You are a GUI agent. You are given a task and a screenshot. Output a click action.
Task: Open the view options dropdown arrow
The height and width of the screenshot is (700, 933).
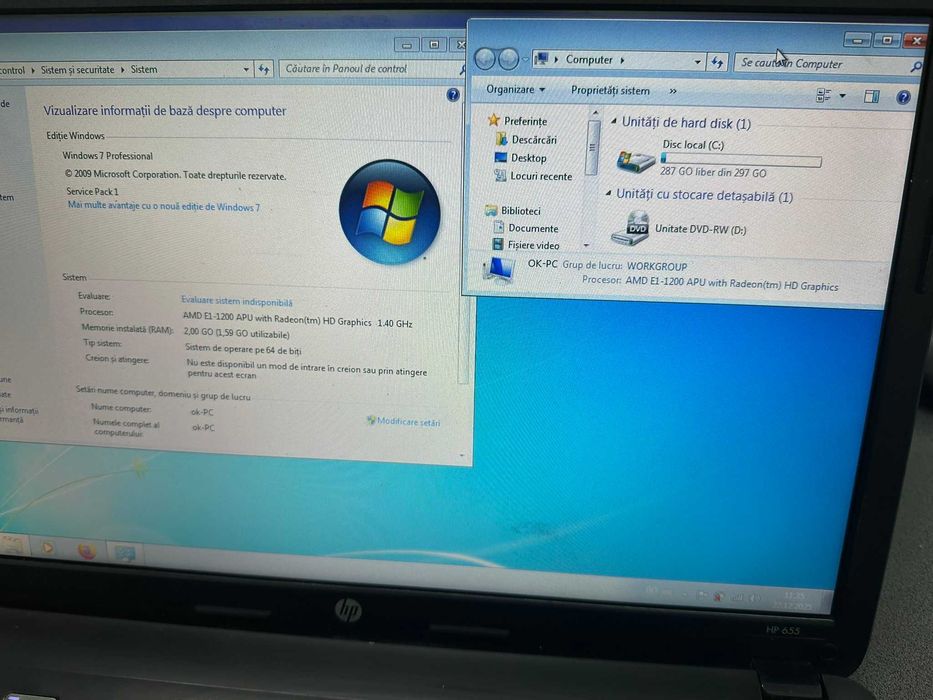(843, 95)
